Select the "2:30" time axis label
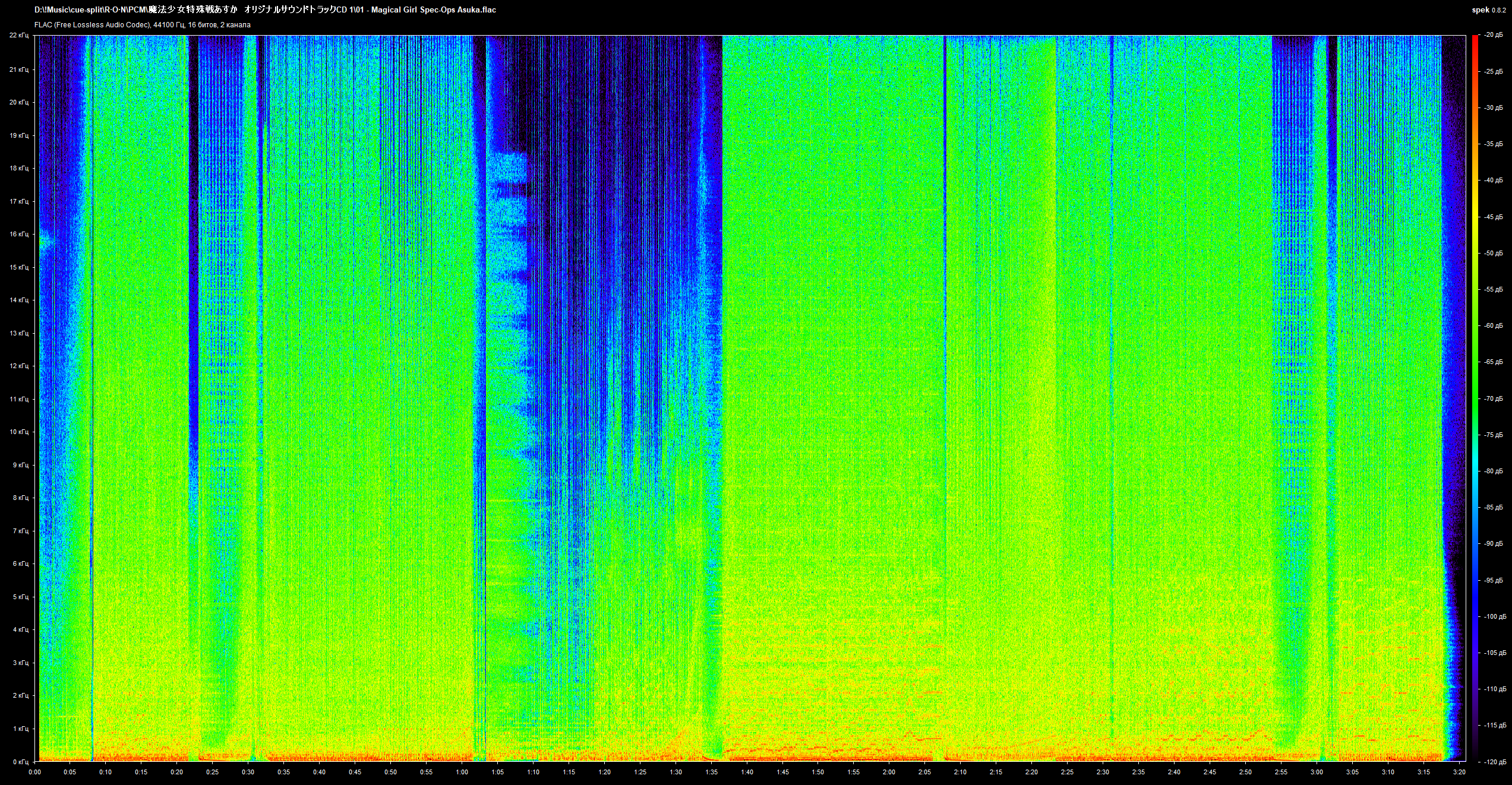This screenshot has height=785, width=1512. tap(1103, 772)
